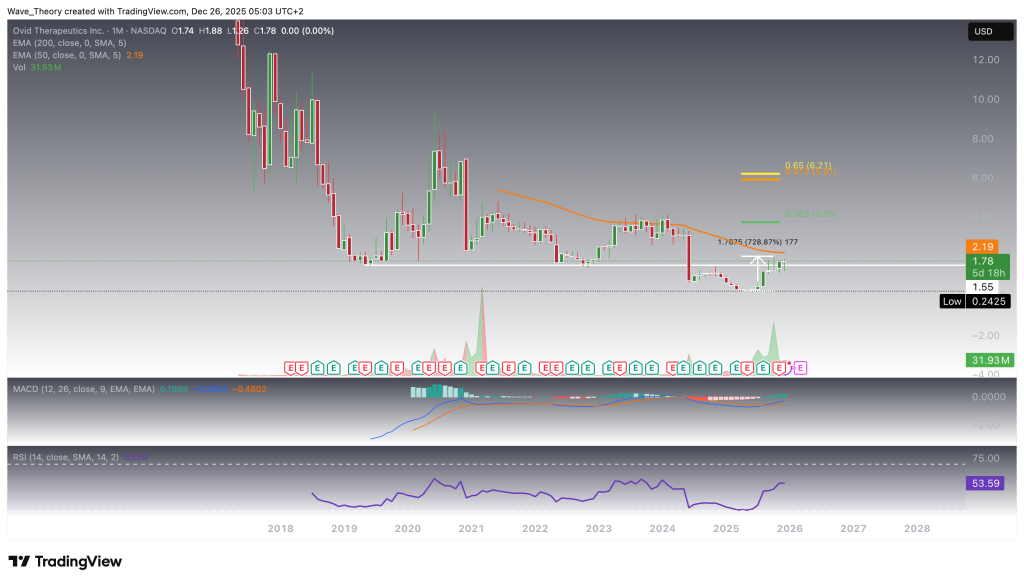This screenshot has width=1024, height=583.
Task: Click the orange 2.19 EMA price label
Action: pyautogui.click(x=985, y=246)
